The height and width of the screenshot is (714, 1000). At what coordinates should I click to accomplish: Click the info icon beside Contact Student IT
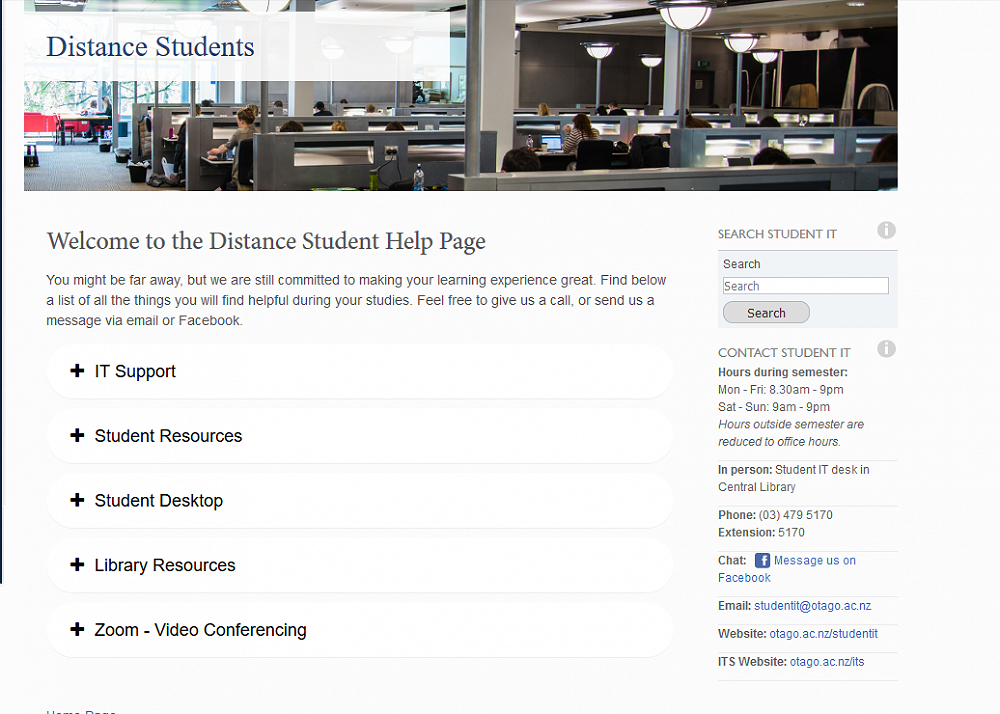(x=886, y=349)
